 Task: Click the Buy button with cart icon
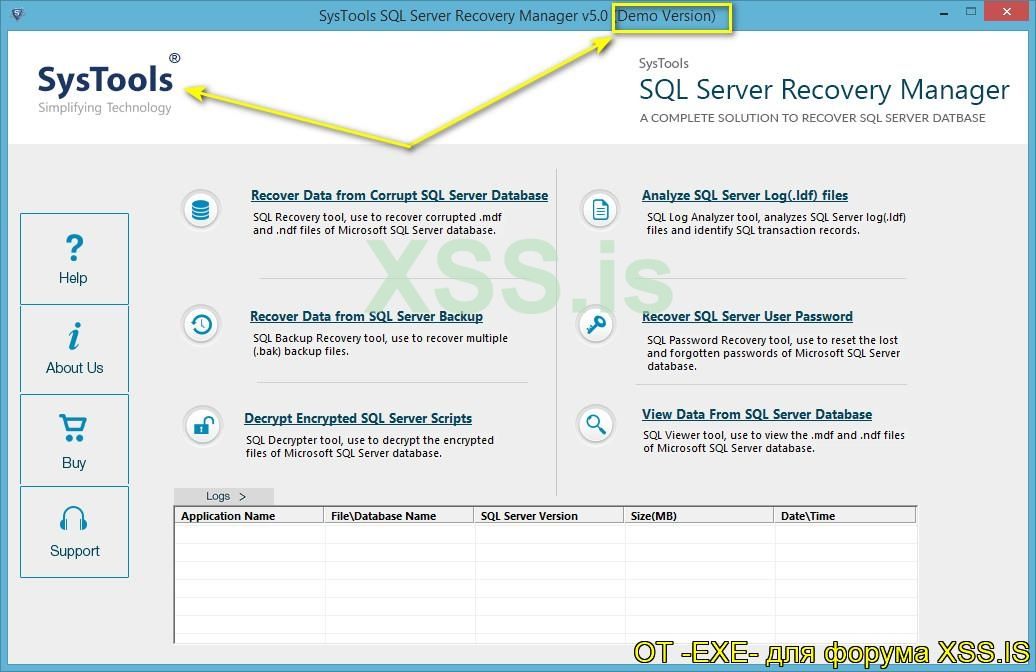74,439
